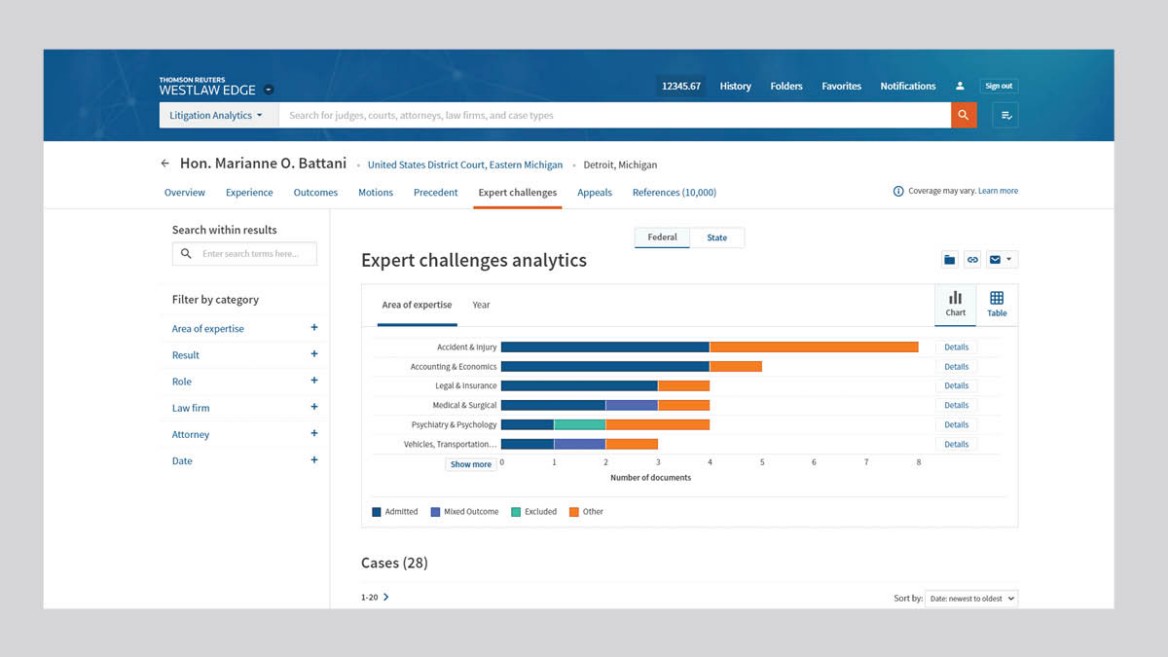Switch to Table view icon

tap(997, 305)
